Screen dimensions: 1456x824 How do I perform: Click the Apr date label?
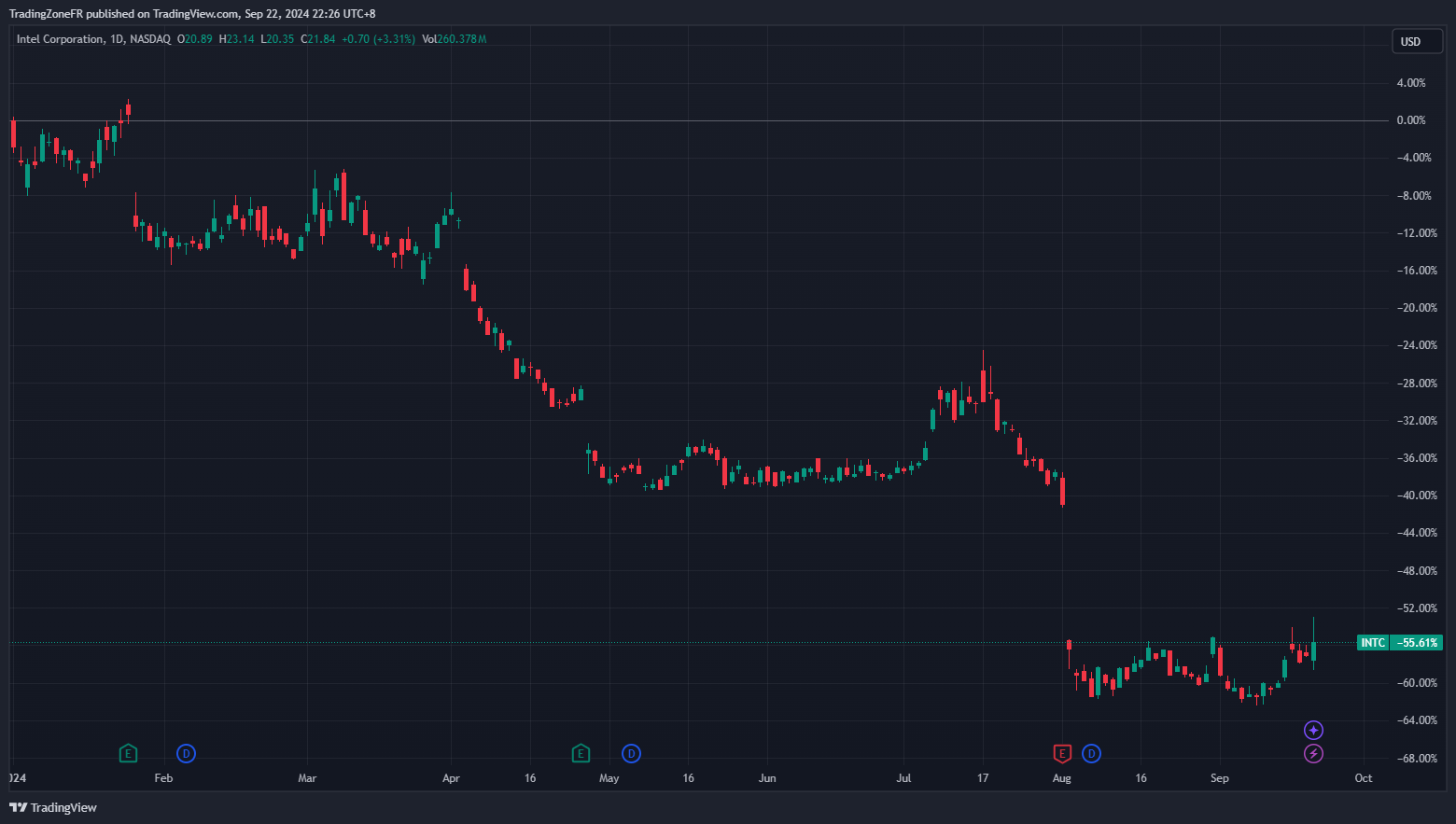pyautogui.click(x=451, y=778)
